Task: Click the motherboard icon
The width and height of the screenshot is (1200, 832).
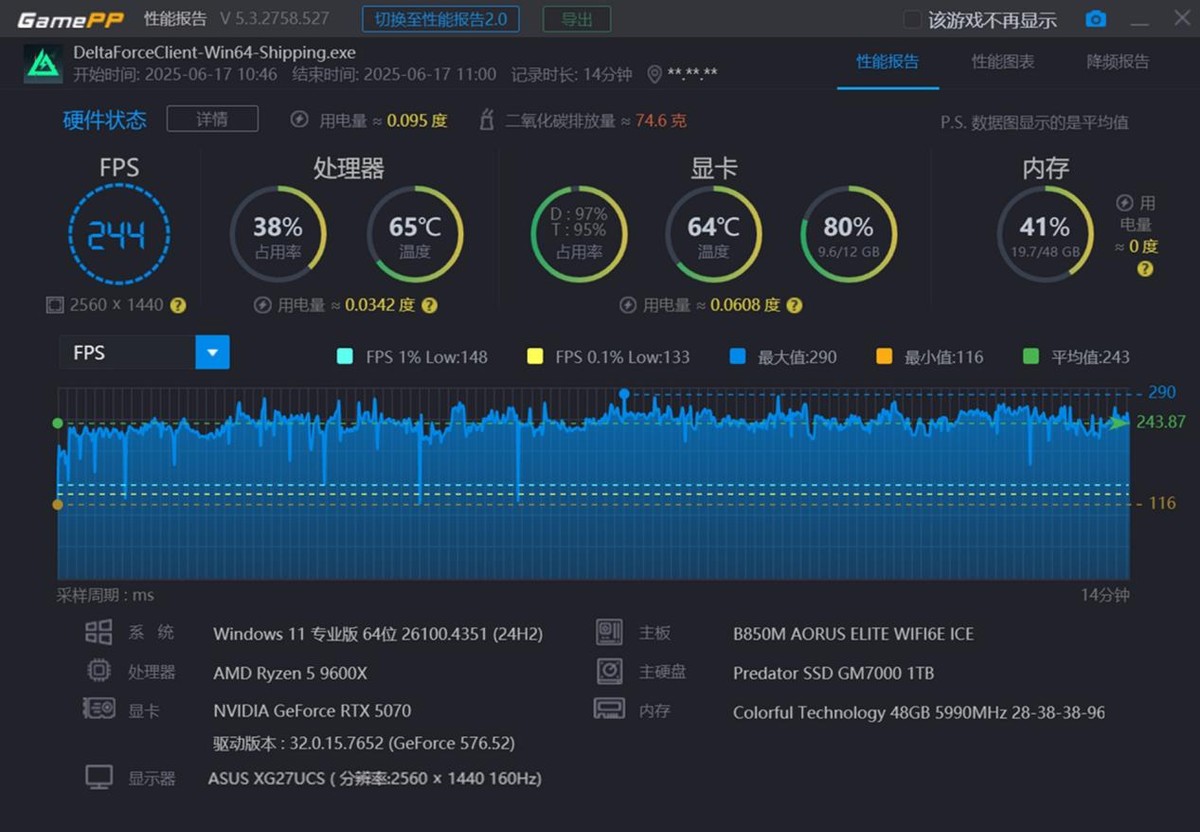Action: pyautogui.click(x=609, y=632)
